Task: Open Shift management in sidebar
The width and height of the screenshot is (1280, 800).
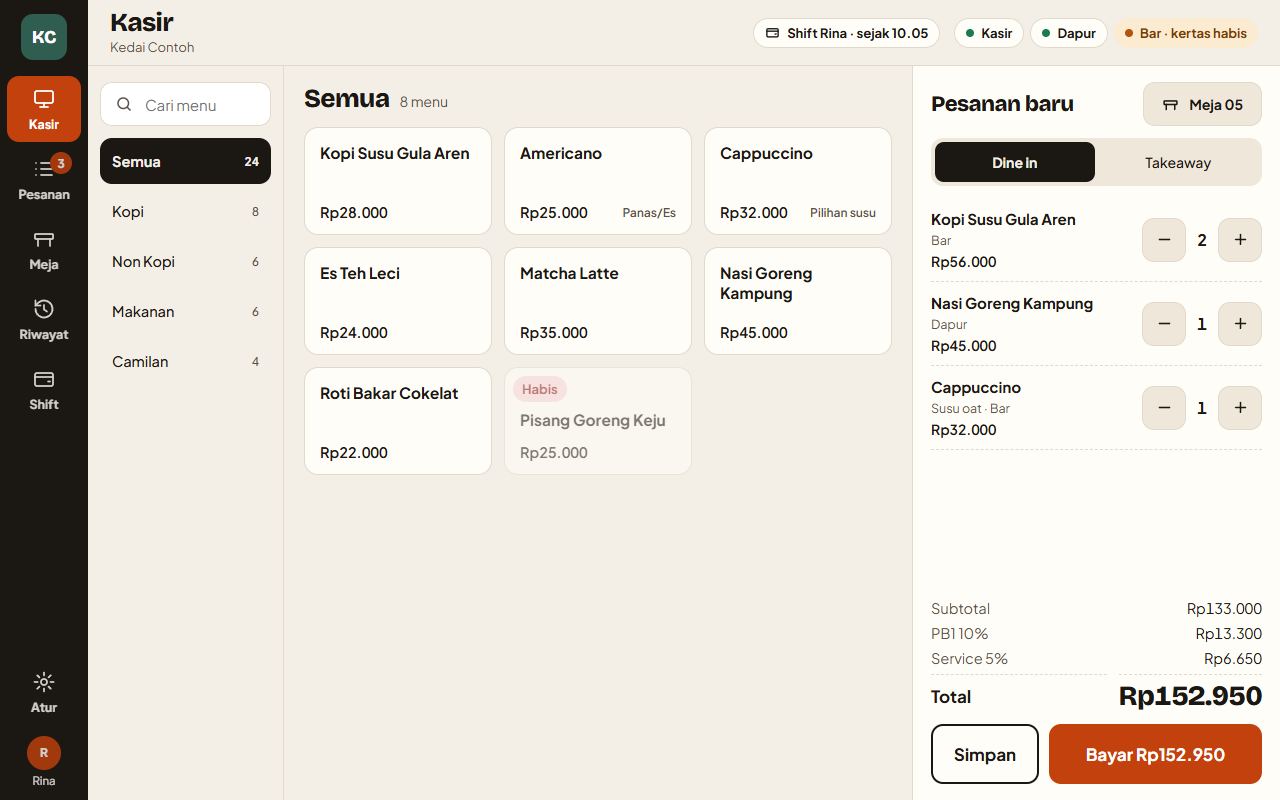Action: 44,389
